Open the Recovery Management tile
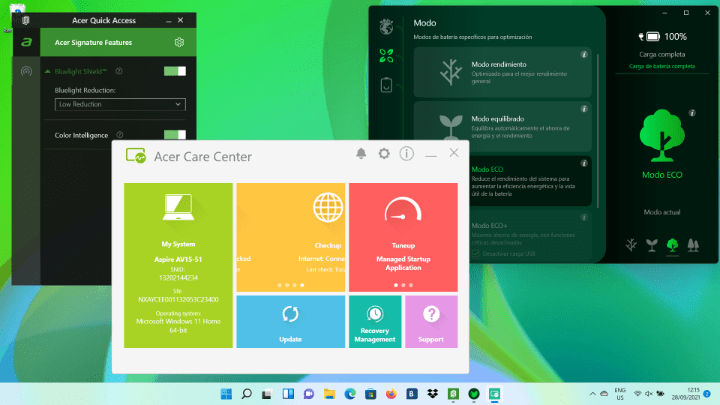Viewport: 720px width, 405px height. click(x=375, y=321)
